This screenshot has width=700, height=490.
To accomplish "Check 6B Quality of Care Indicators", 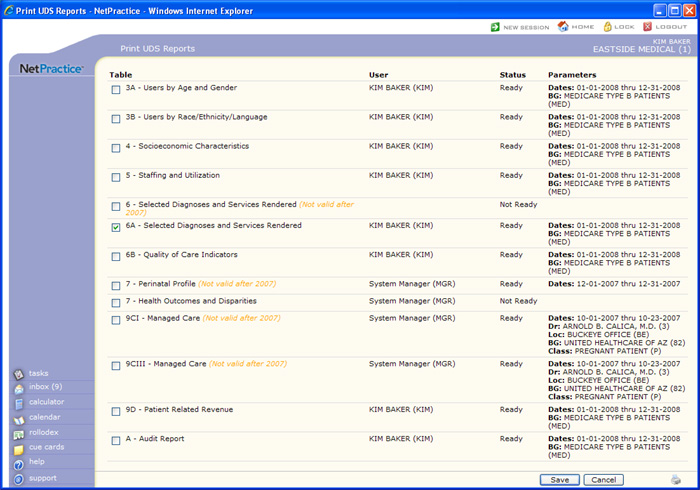I will point(116,257).
